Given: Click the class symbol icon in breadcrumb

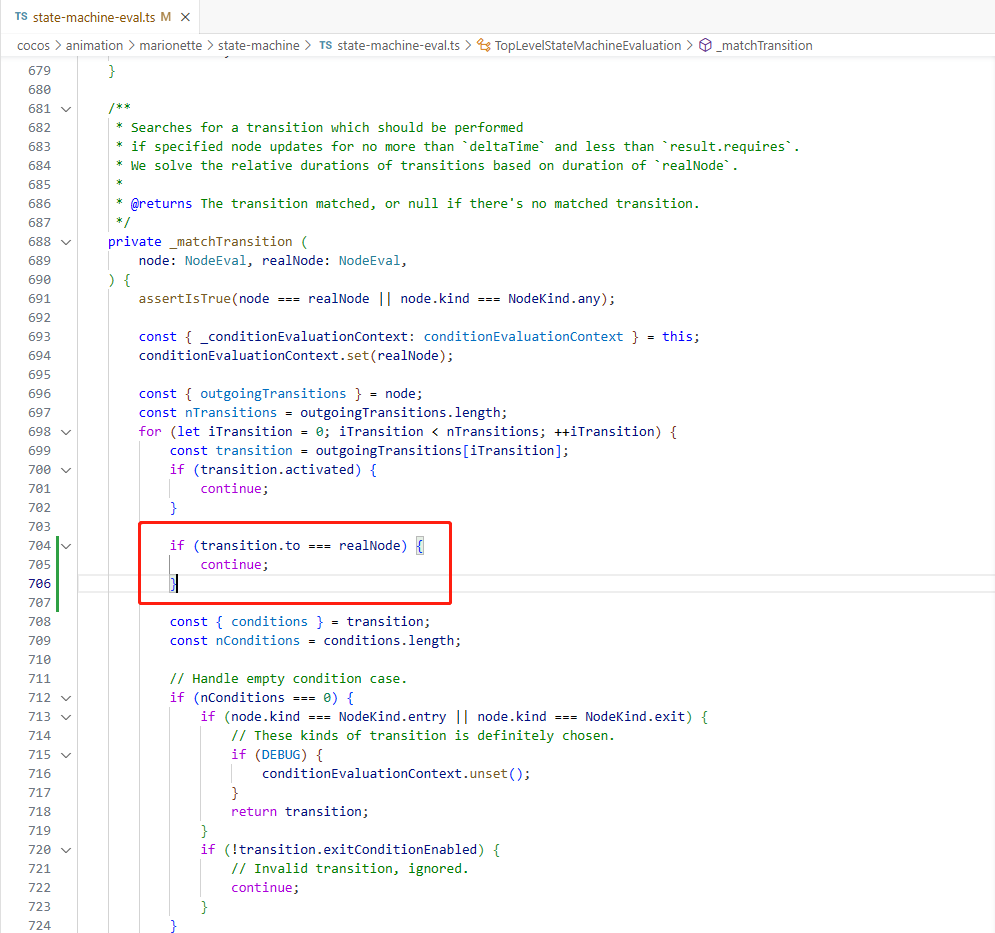Looking at the screenshot, I should pos(484,45).
